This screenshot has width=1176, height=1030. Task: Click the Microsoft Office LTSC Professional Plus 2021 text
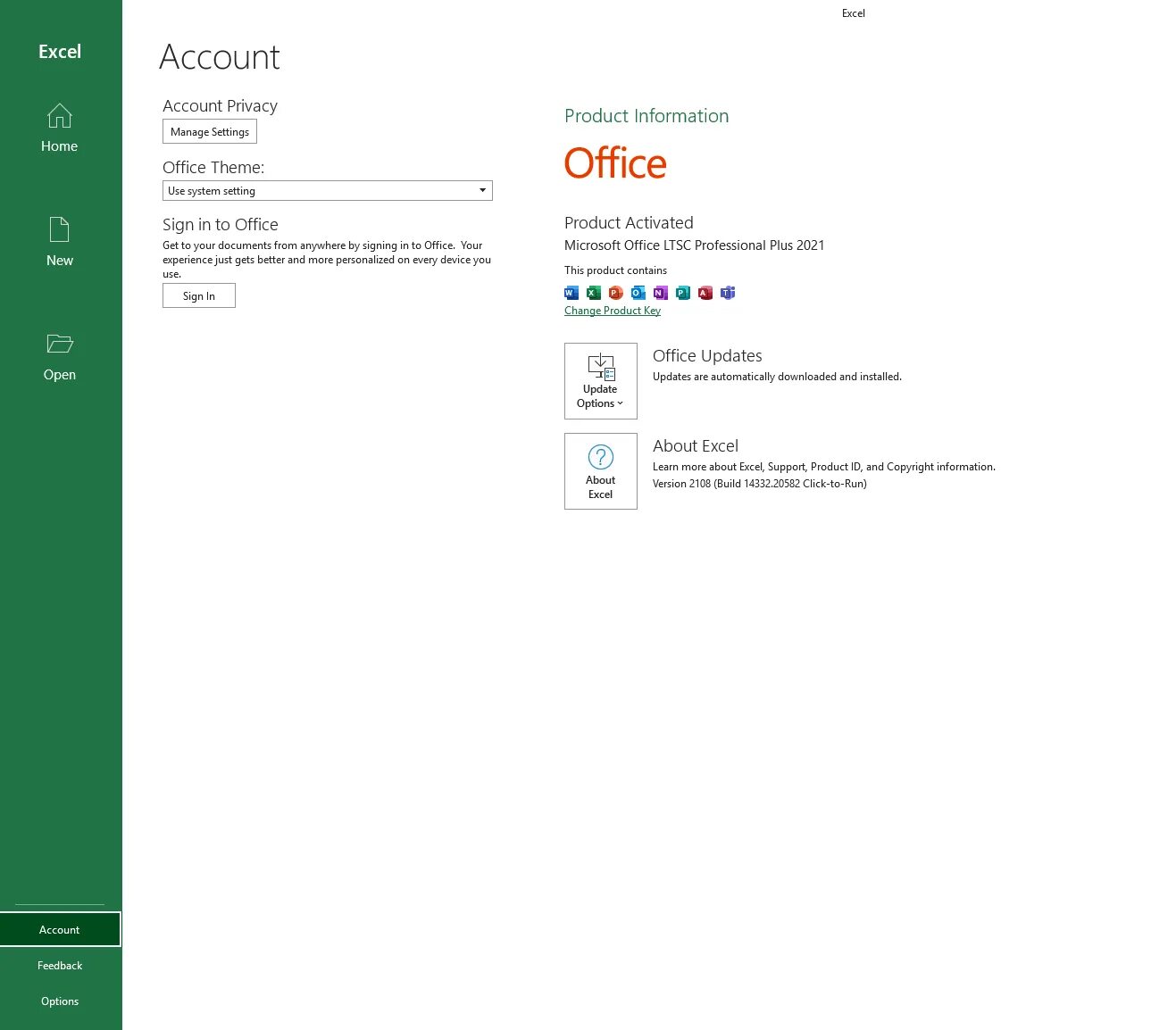tap(695, 245)
